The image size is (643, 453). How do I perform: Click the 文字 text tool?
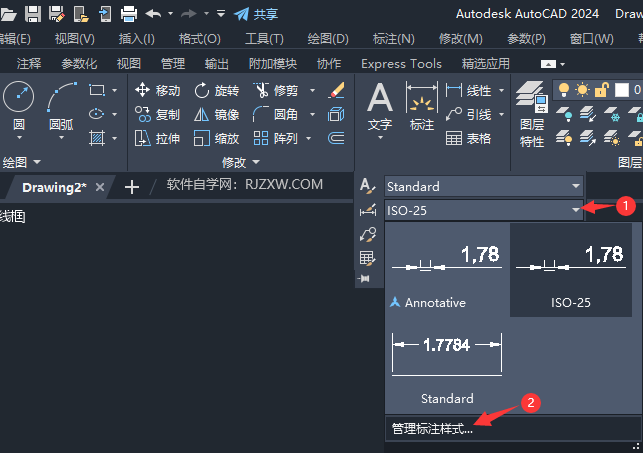380,107
